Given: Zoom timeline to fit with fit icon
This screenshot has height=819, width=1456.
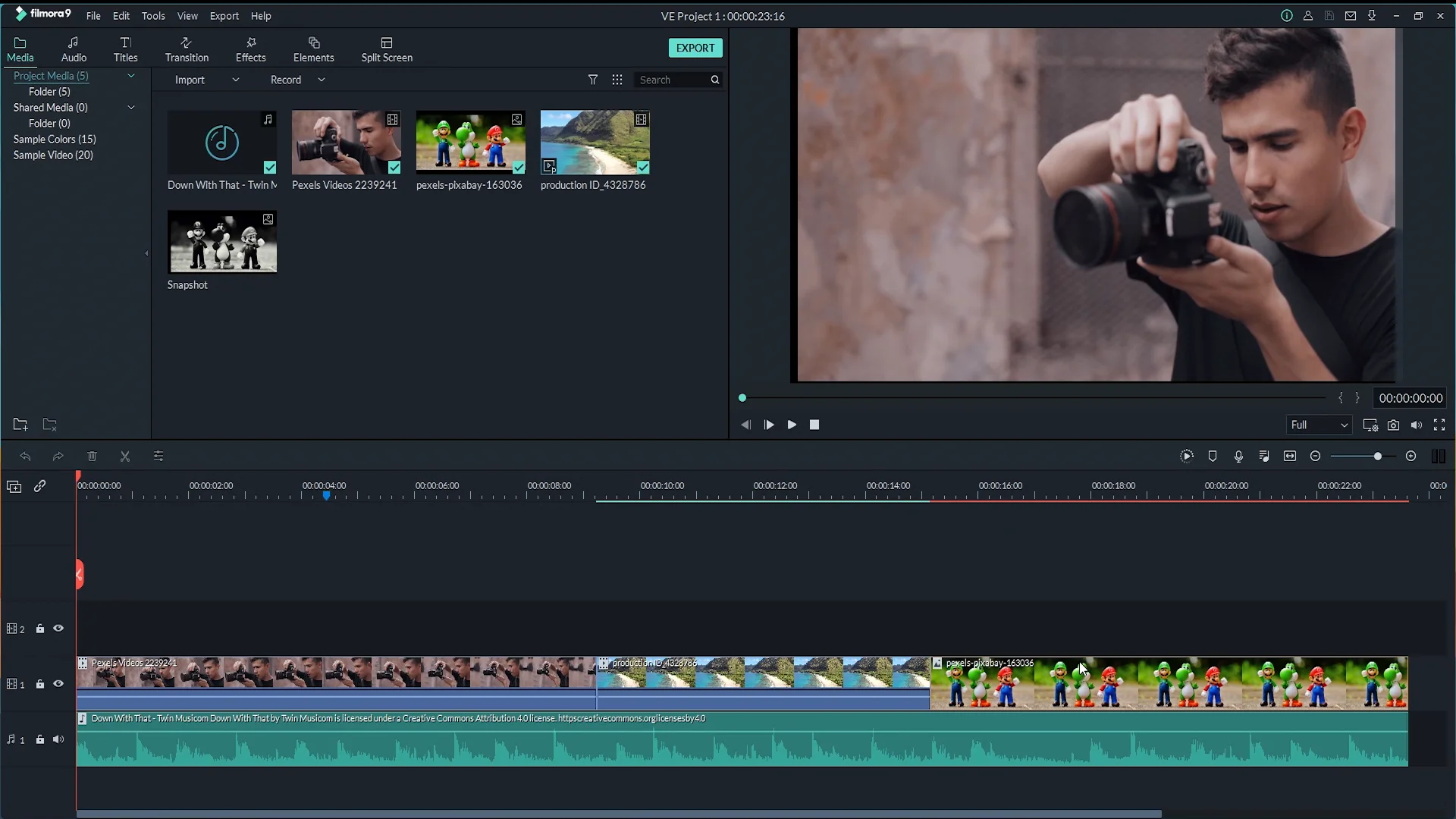Looking at the screenshot, I should (1290, 456).
